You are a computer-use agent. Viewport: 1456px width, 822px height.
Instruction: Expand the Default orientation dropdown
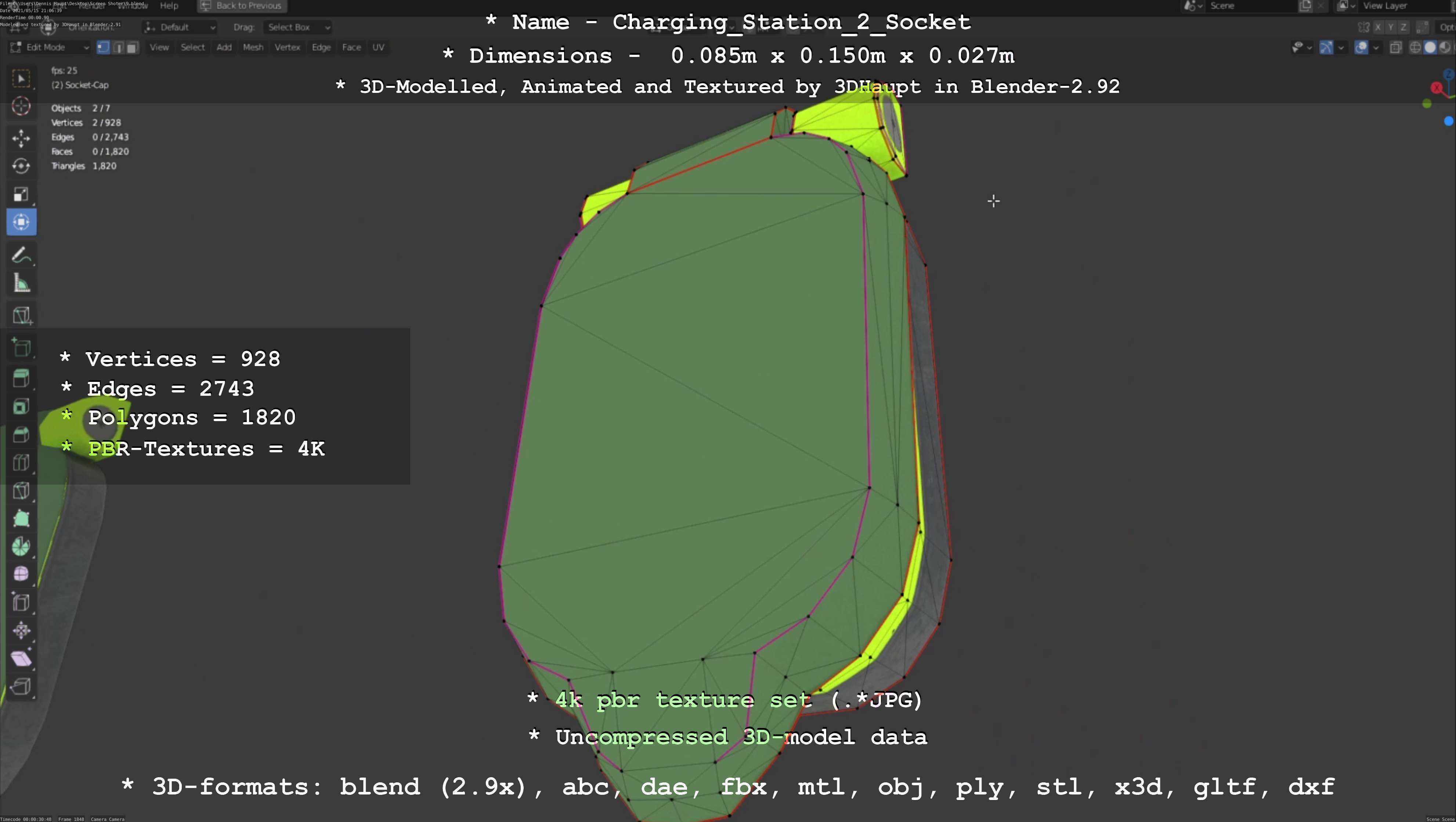[x=180, y=27]
